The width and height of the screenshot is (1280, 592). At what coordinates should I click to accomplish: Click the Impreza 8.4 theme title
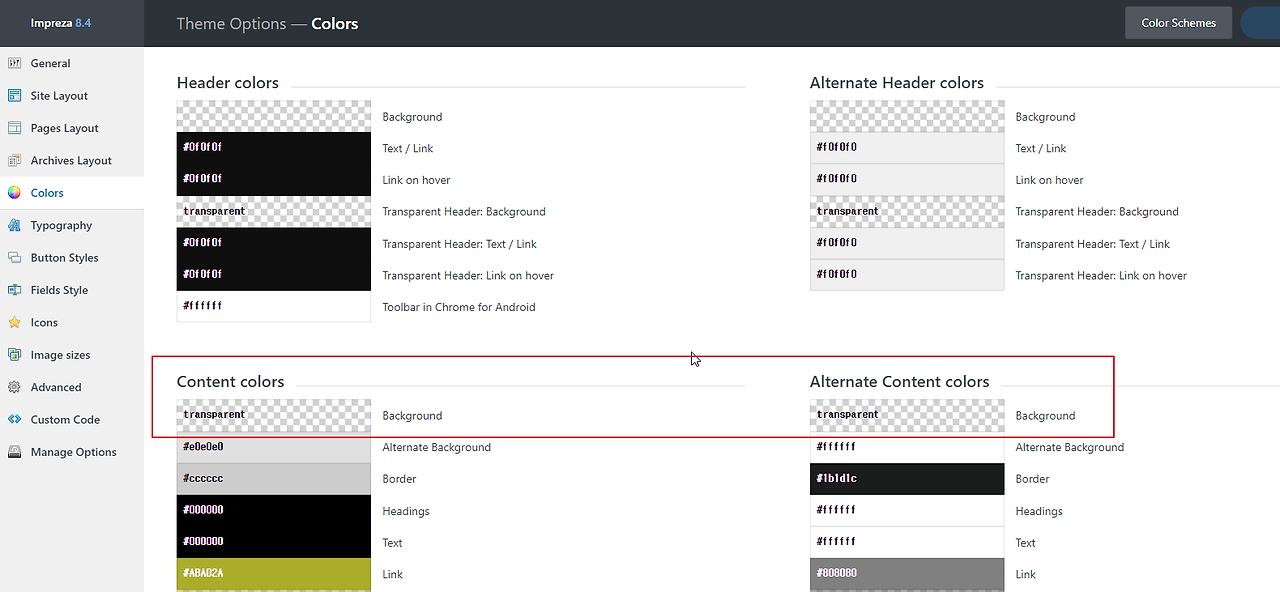point(61,23)
